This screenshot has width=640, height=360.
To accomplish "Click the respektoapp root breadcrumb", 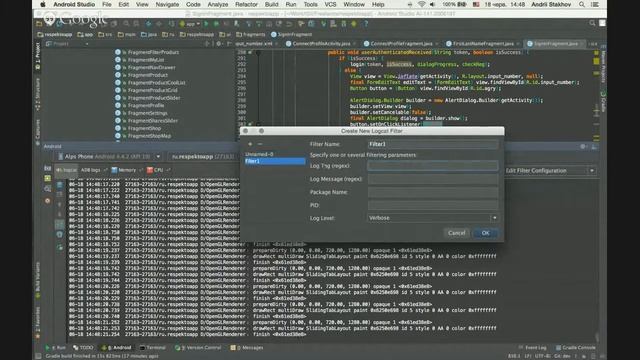I will (55, 35).
